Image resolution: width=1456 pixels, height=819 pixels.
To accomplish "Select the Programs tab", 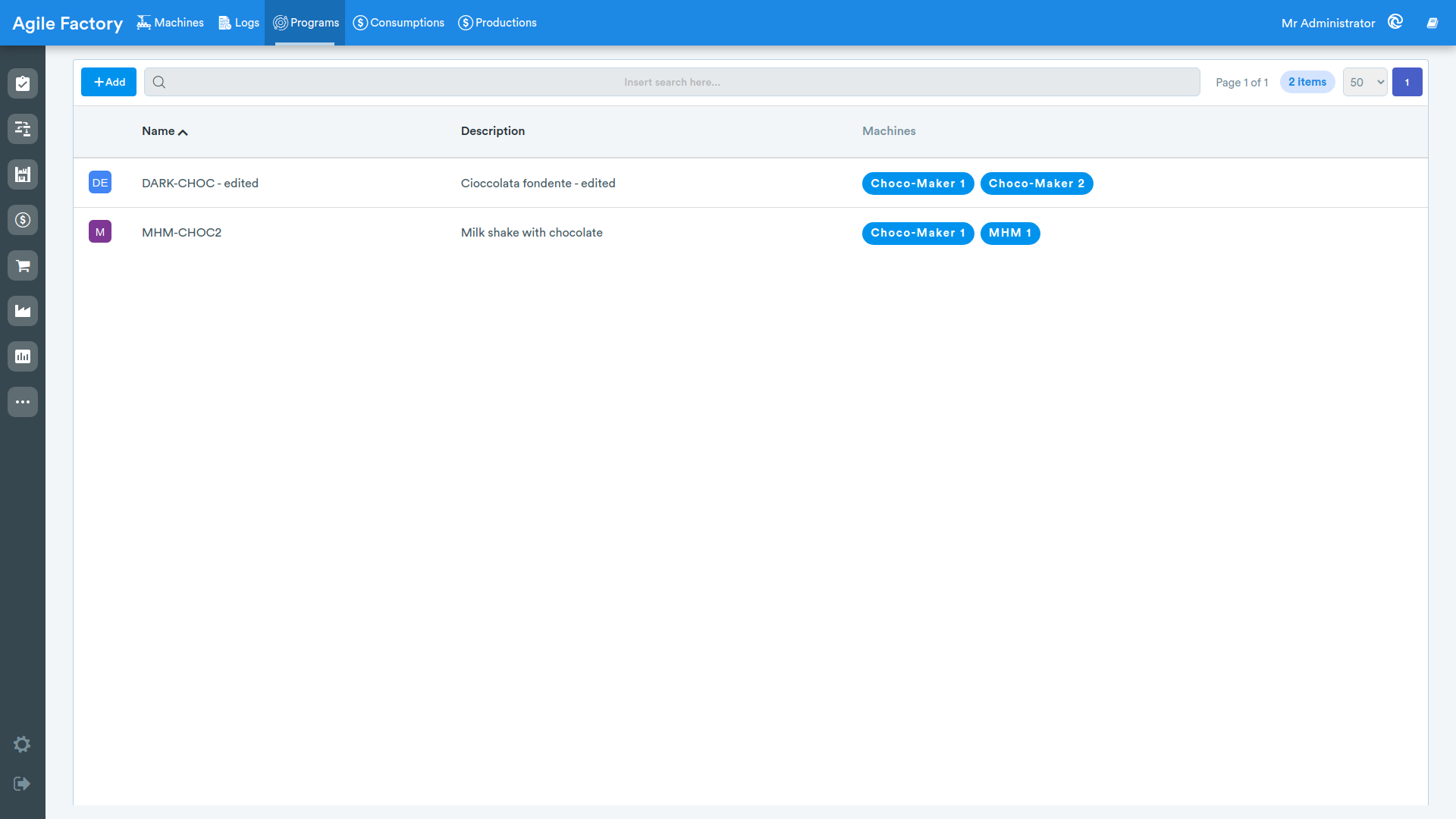I will click(306, 23).
